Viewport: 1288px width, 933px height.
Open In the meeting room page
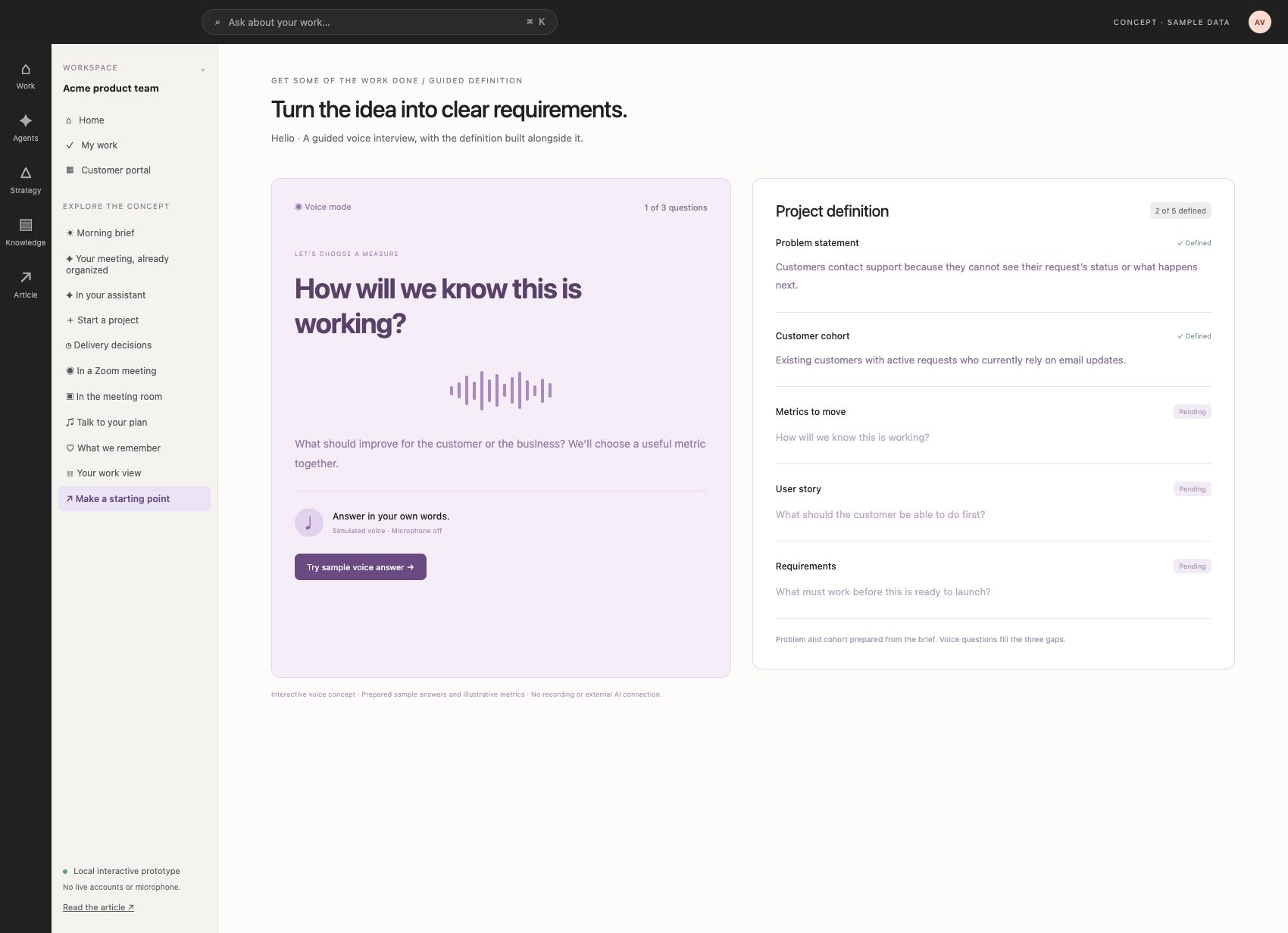(134, 397)
